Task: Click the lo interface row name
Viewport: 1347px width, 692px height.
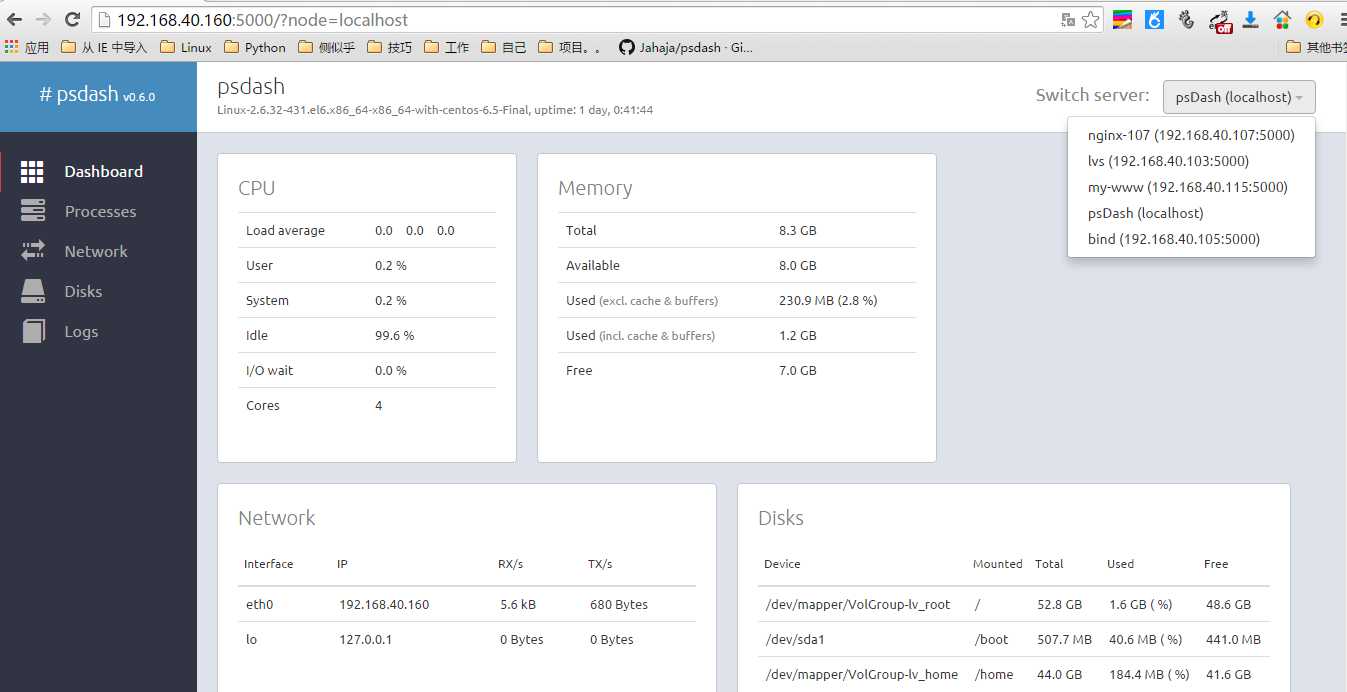Action: (251, 639)
